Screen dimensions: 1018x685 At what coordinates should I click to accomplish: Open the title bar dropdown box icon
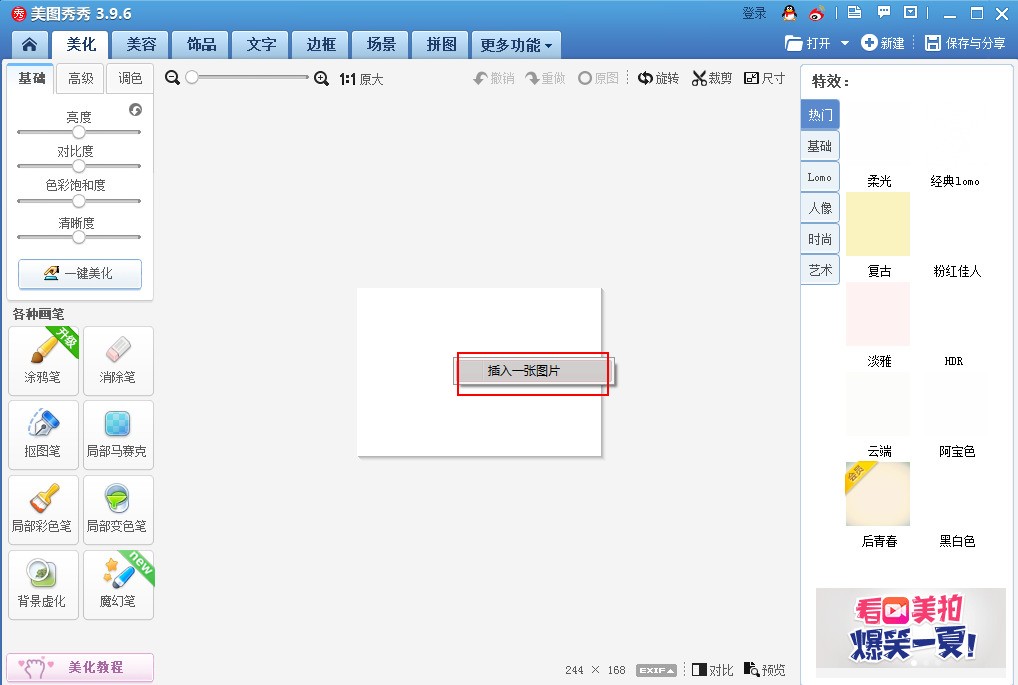[x=911, y=12]
